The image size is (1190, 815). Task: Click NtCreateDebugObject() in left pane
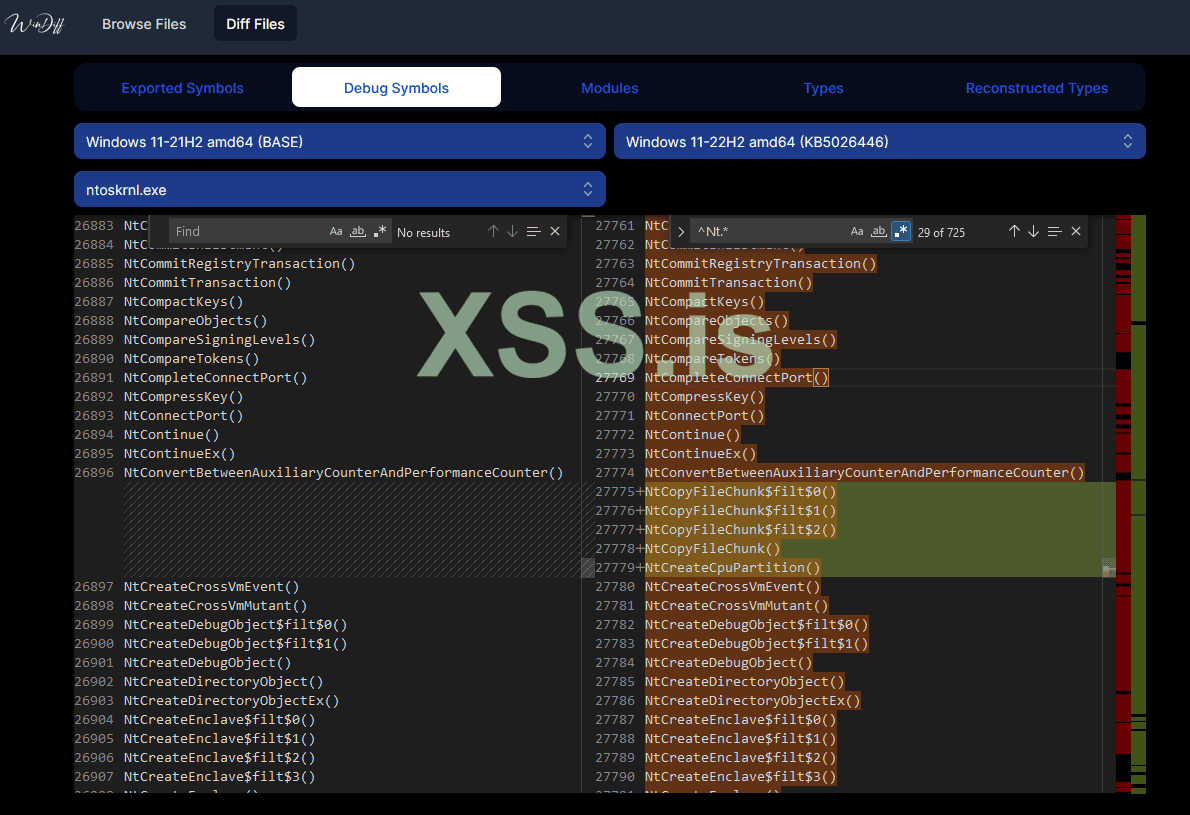(207, 662)
